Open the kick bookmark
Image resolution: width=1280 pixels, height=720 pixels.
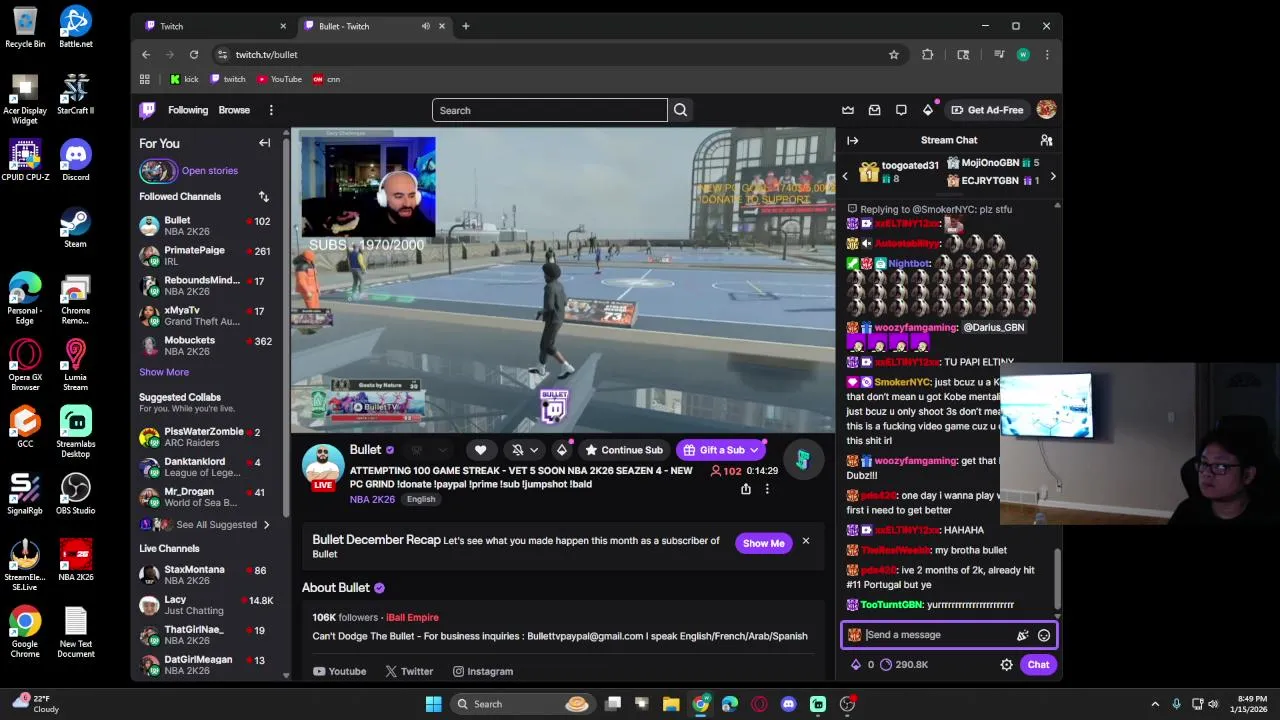(184, 79)
